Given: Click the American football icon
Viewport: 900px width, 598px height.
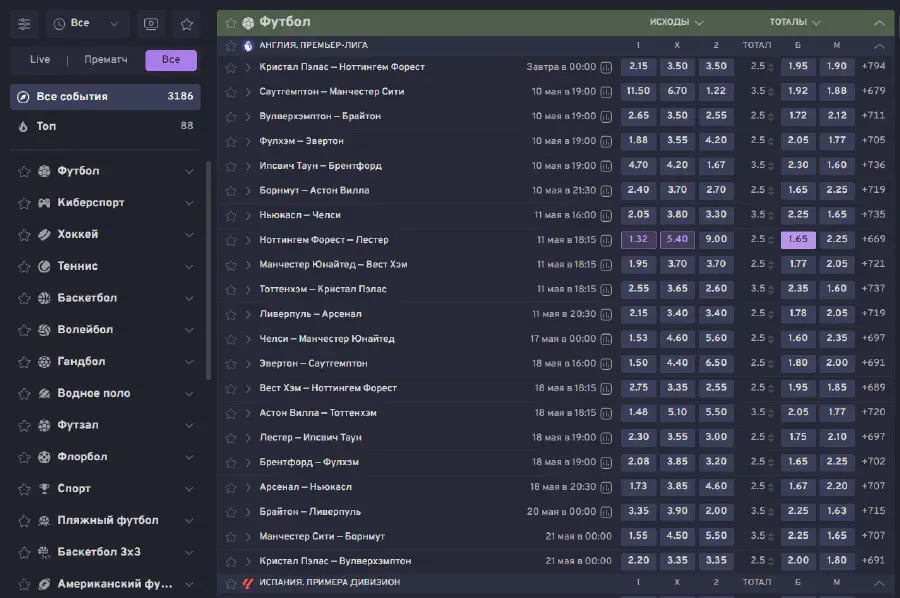Looking at the screenshot, I should 44,584.
